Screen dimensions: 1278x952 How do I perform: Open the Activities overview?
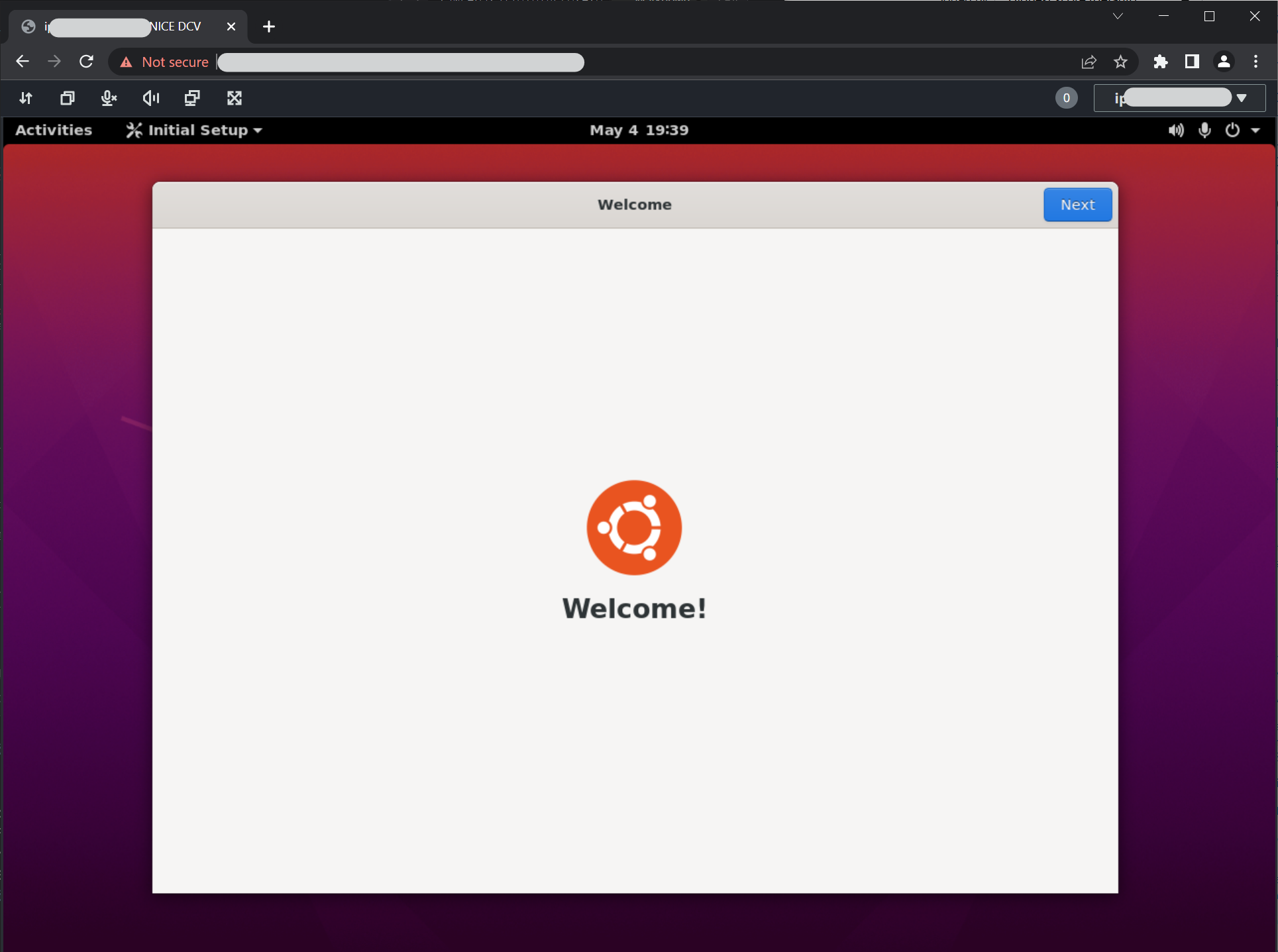tap(54, 130)
